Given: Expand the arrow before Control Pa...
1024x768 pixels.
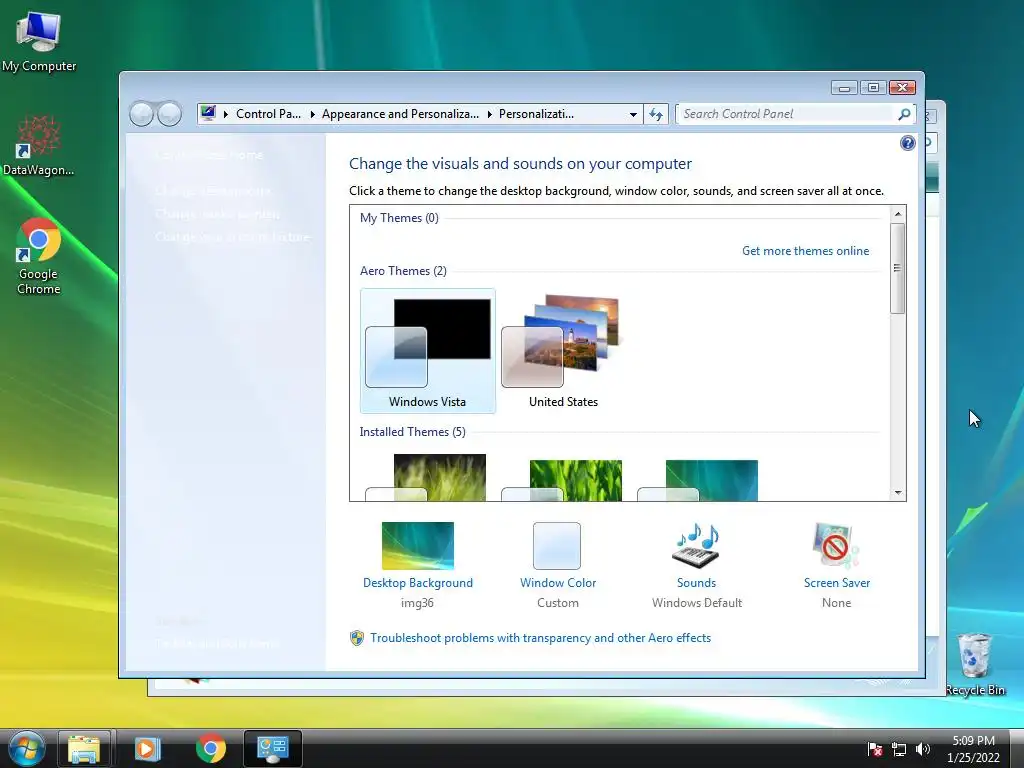Looking at the screenshot, I should point(225,114).
